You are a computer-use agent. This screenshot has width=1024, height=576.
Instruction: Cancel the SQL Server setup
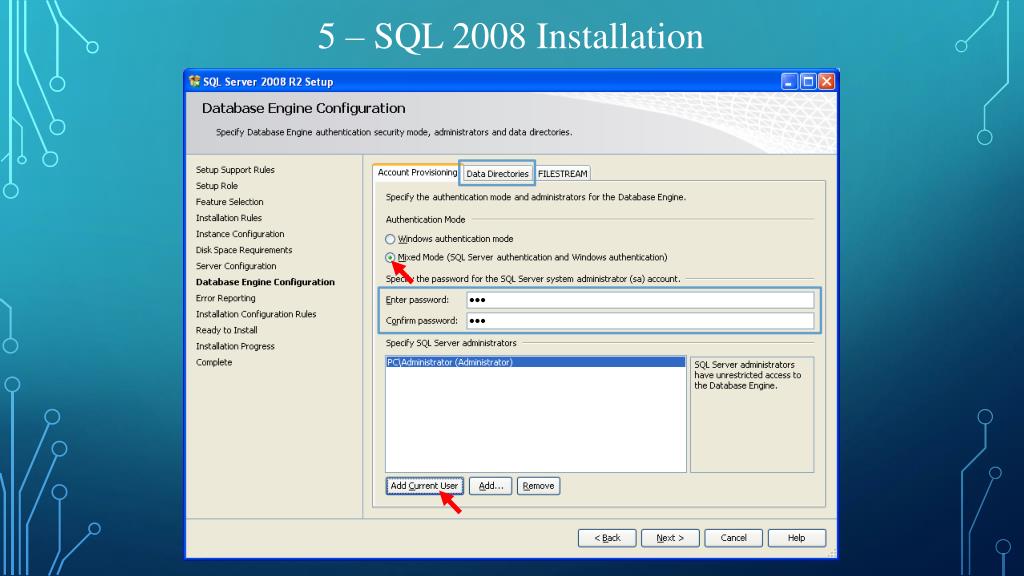pos(733,538)
